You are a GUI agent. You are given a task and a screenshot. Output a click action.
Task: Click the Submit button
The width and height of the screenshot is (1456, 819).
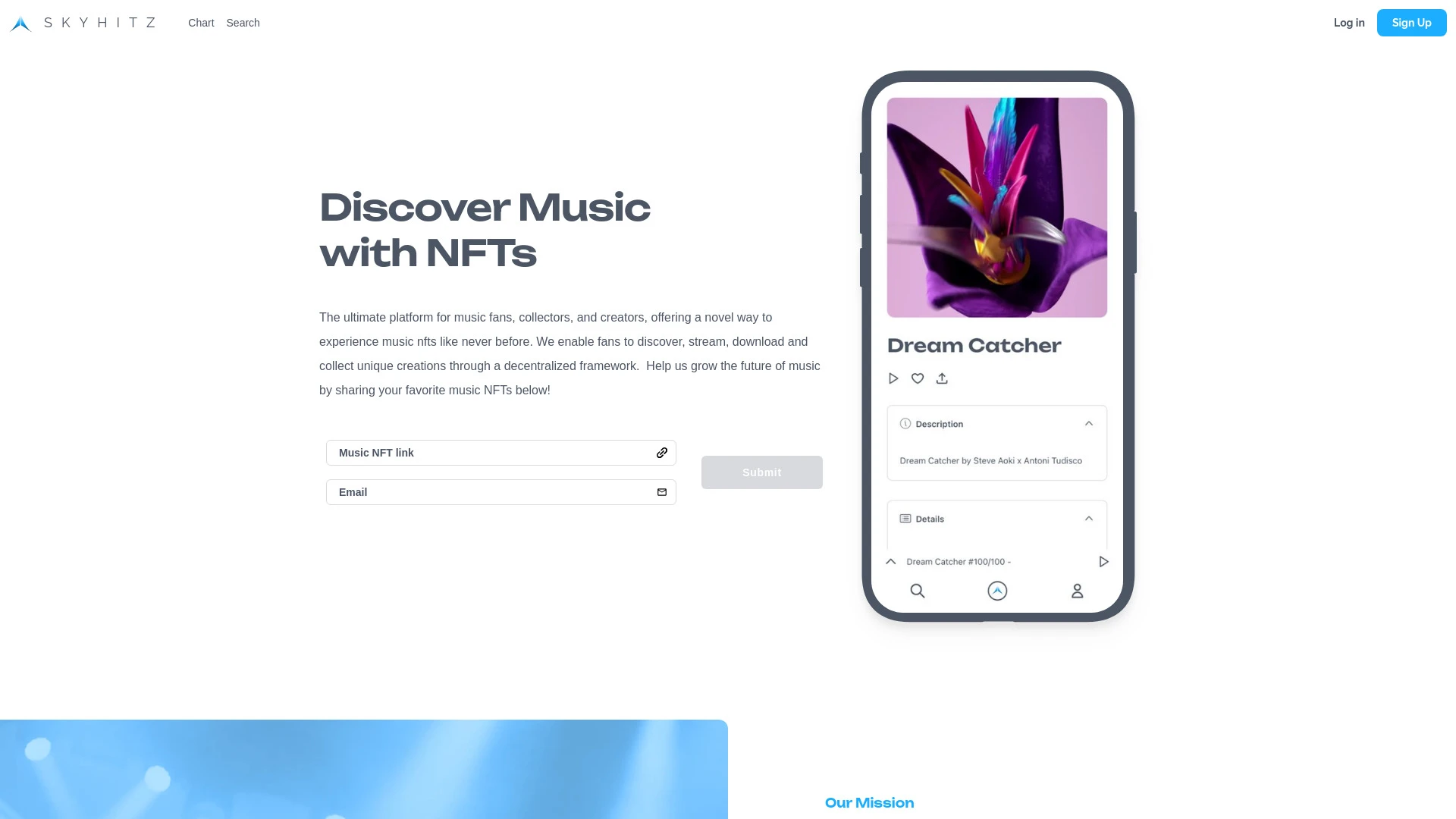[x=761, y=472]
